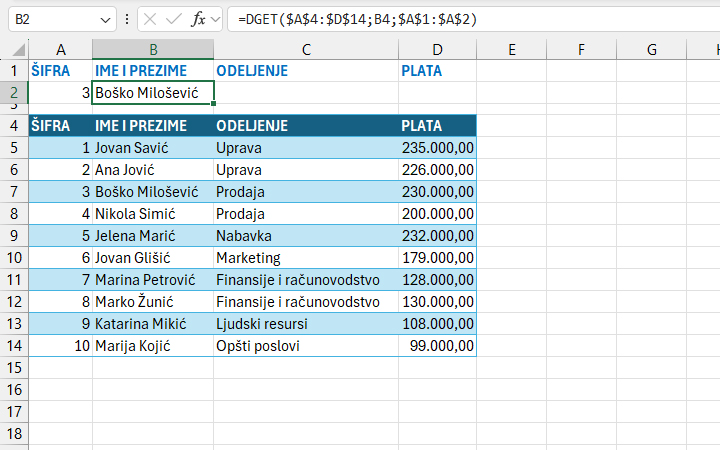This screenshot has height=450, width=720.
Task: Click the PLATA header cell in the blue table row
Action: tap(437, 125)
